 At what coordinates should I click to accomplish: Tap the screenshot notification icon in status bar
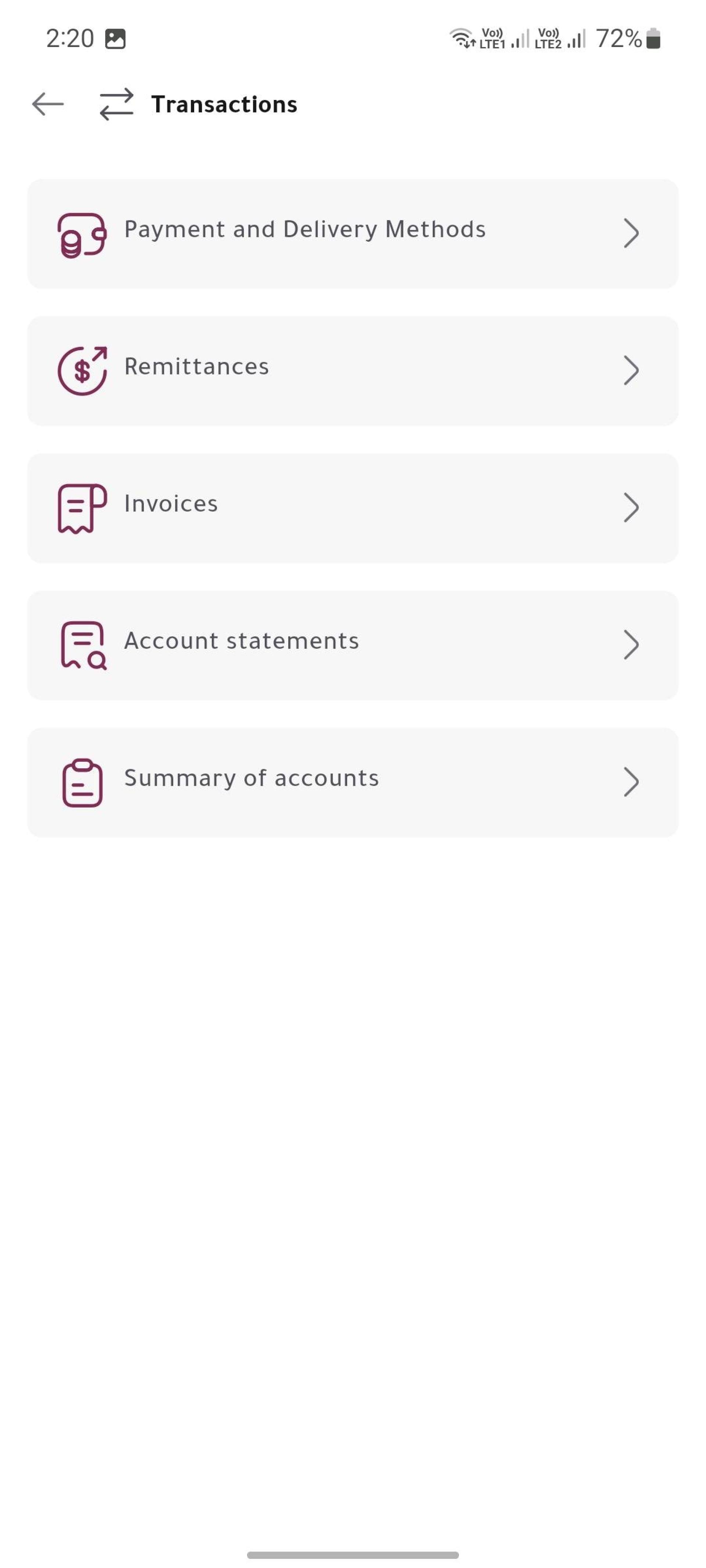115,39
